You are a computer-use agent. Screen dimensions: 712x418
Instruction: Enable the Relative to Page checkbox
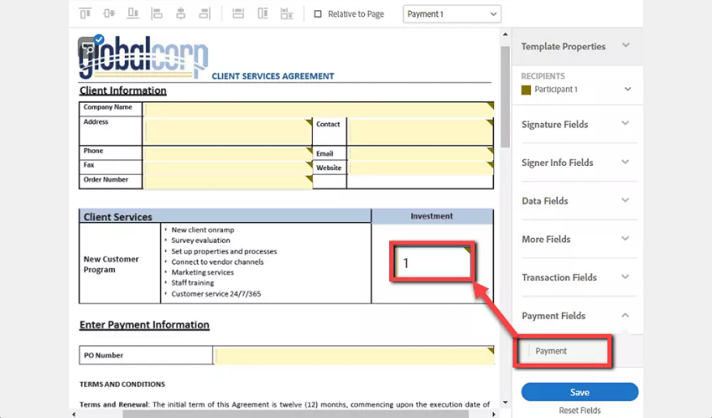tap(318, 14)
